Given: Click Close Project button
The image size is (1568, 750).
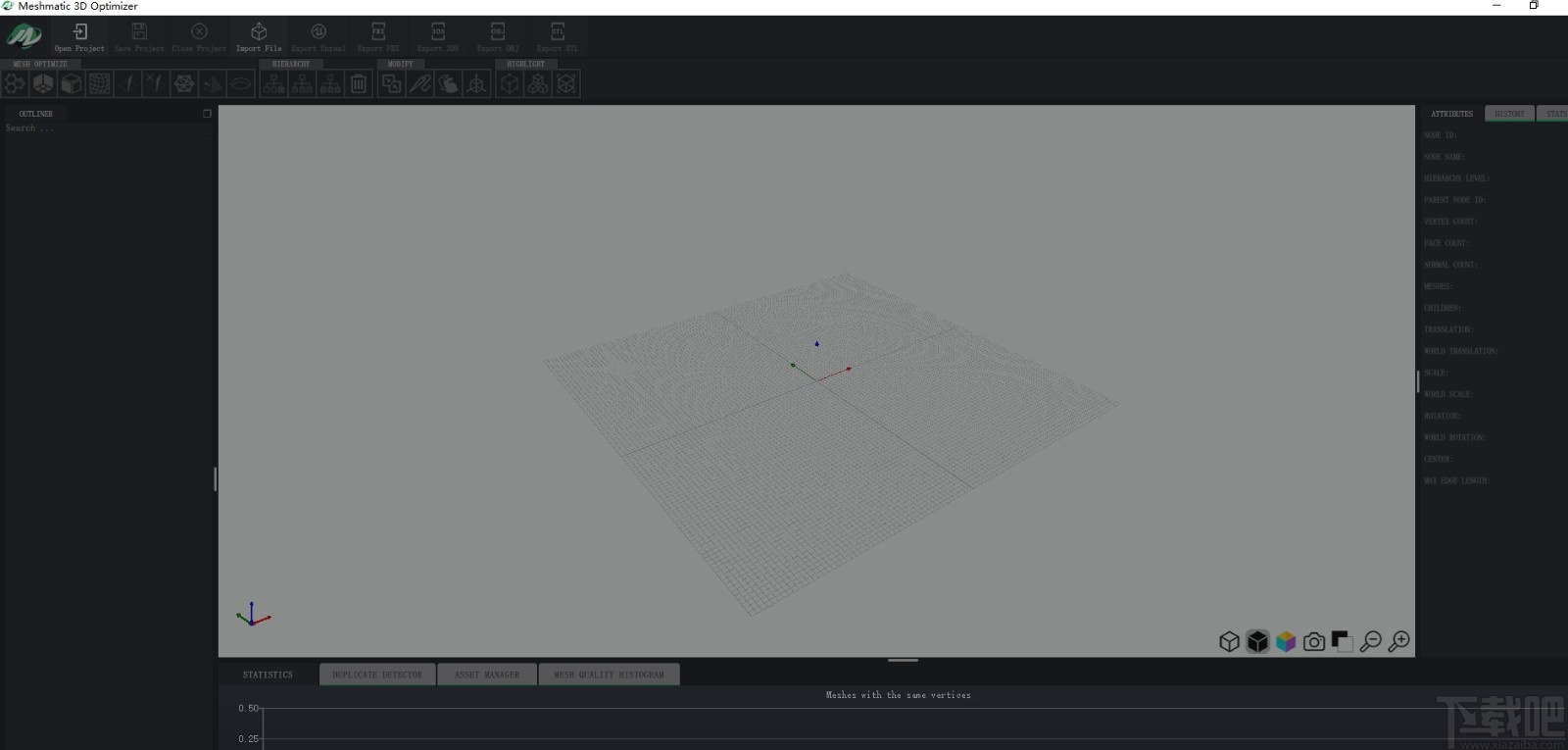Looking at the screenshot, I should [199, 37].
